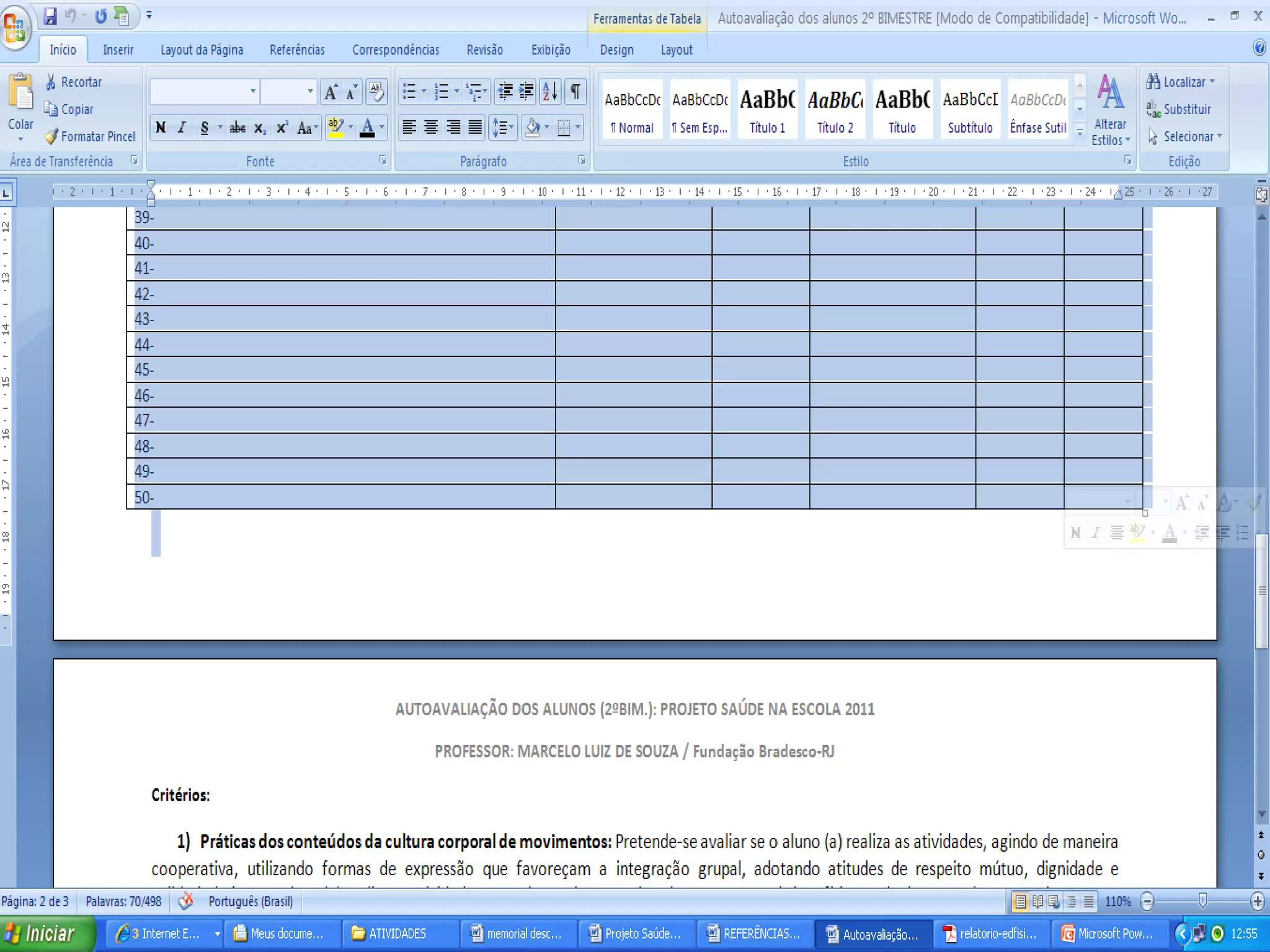Screen dimensions: 1270x952
Task: Click the Increase Indent icon
Action: coord(526,92)
